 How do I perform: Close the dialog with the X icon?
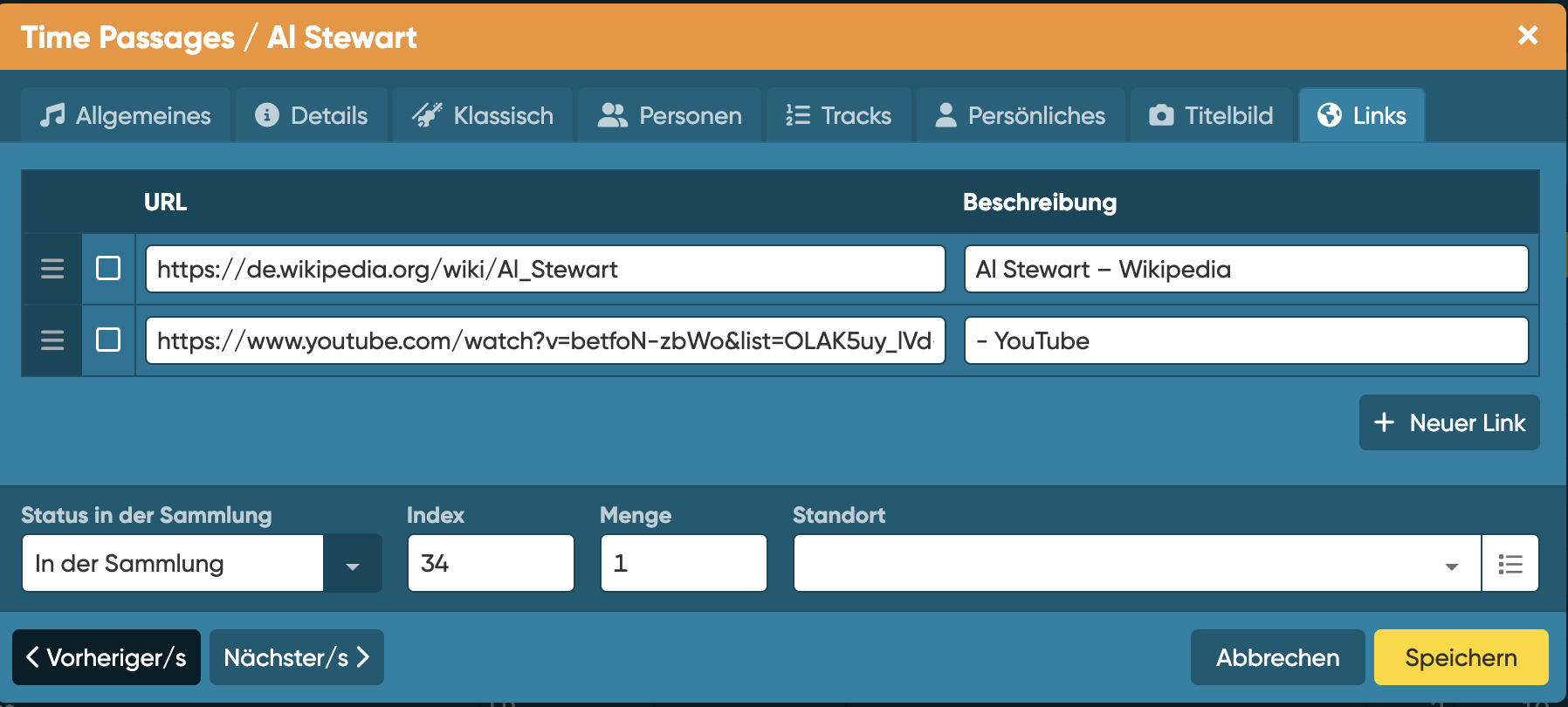pos(1527,36)
